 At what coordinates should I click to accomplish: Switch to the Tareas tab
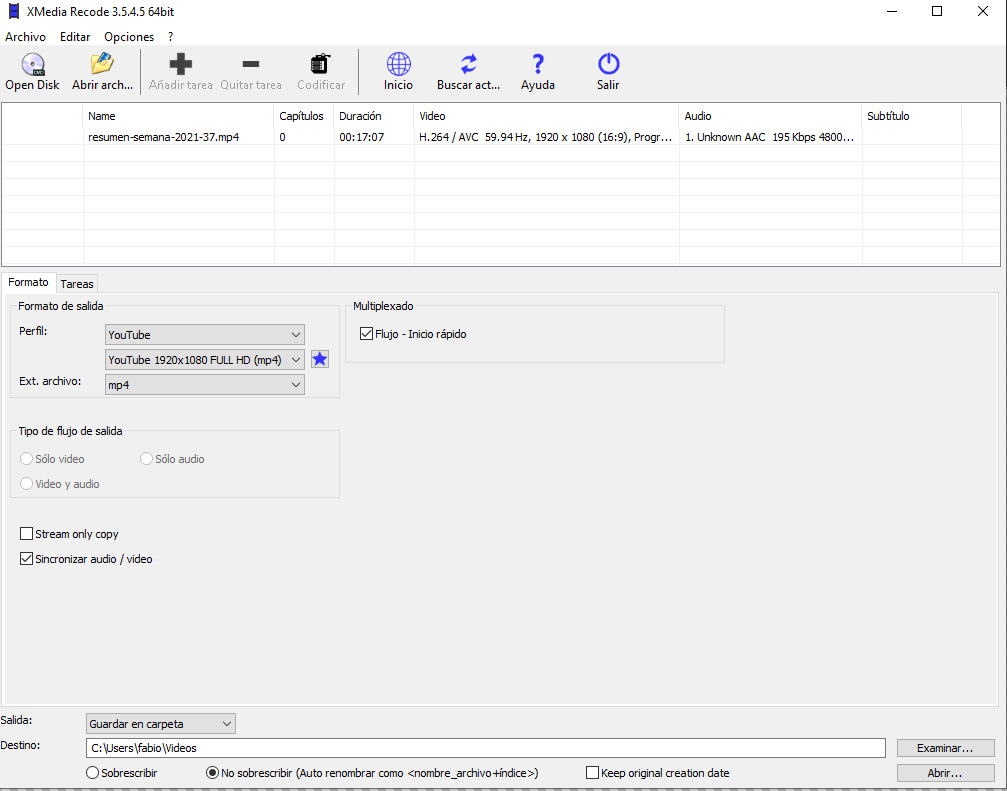77,284
